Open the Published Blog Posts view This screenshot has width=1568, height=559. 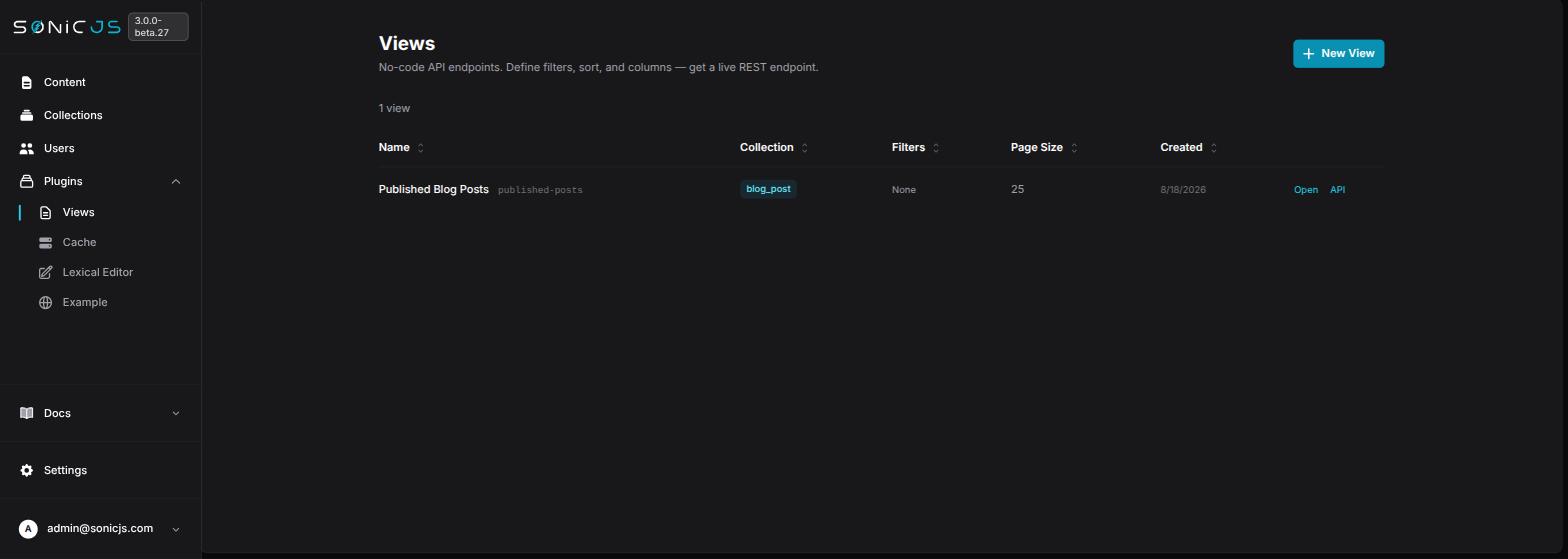1306,190
